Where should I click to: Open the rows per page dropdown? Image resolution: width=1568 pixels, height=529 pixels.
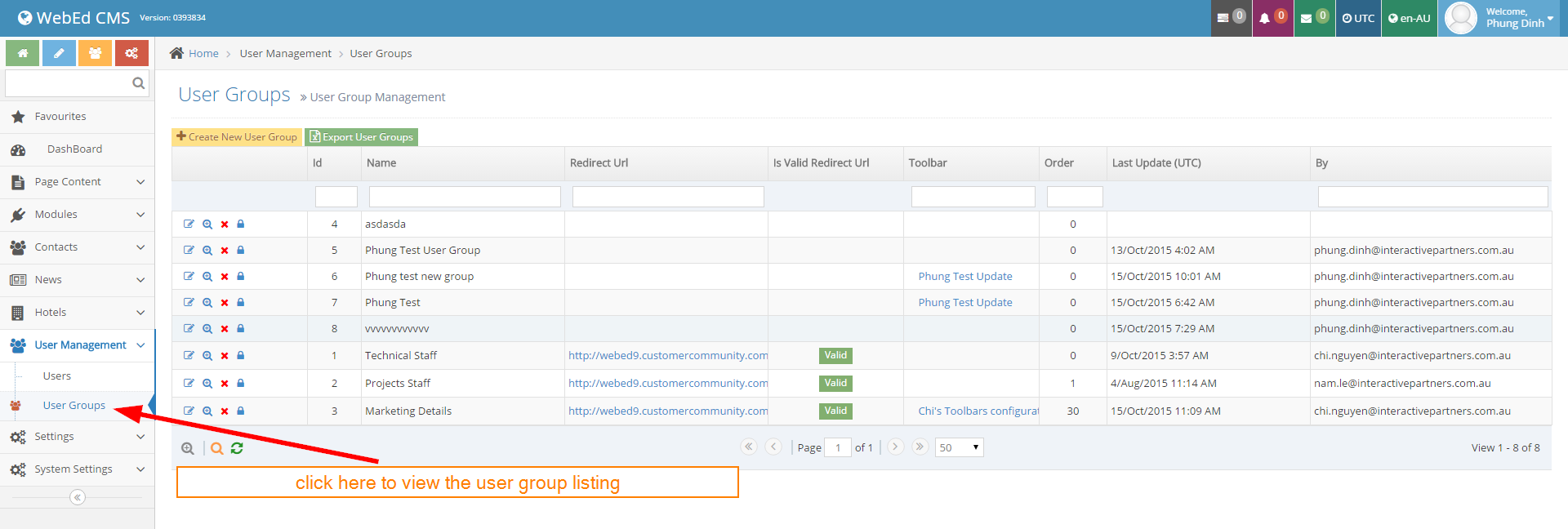point(959,447)
